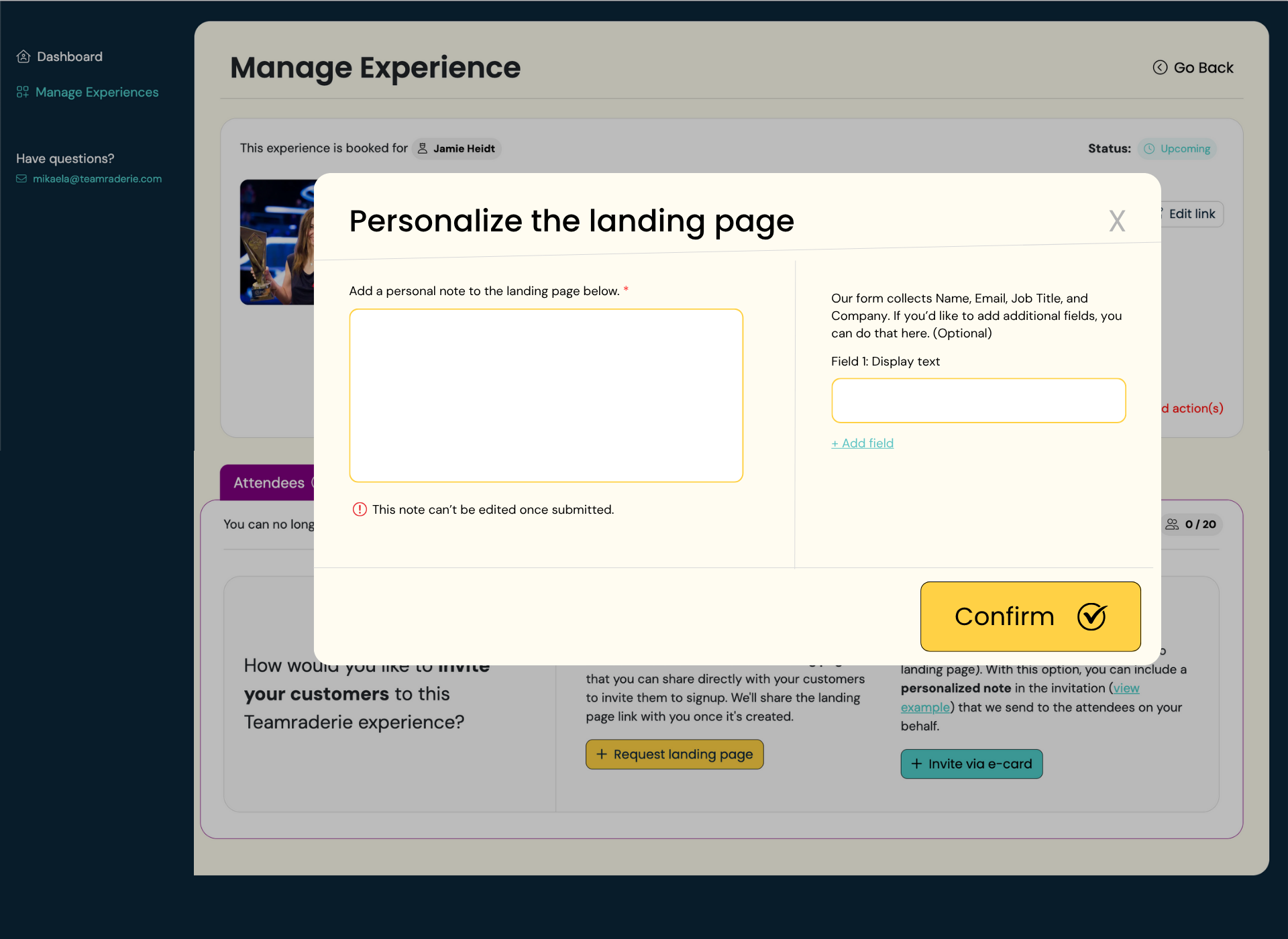Click the Manage Experiences grid icon
The height and width of the screenshot is (939, 1288).
(23, 92)
